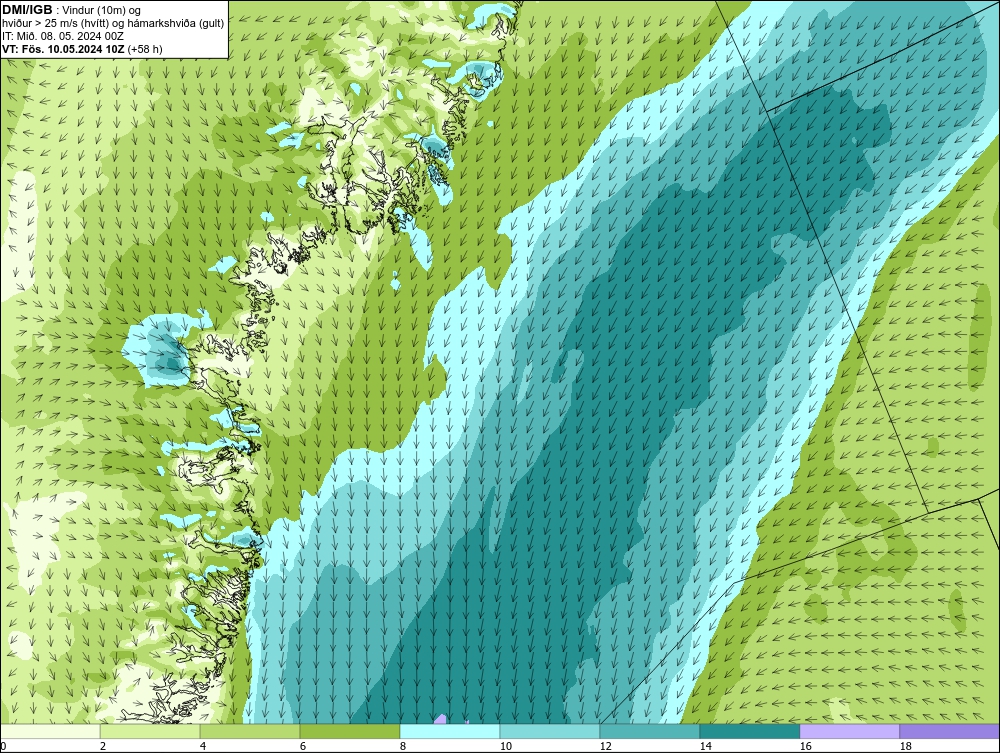Screen dimensions: 1000x753
Task: Click the 8–10 m/s light cyan swatch
Action: tap(450, 731)
